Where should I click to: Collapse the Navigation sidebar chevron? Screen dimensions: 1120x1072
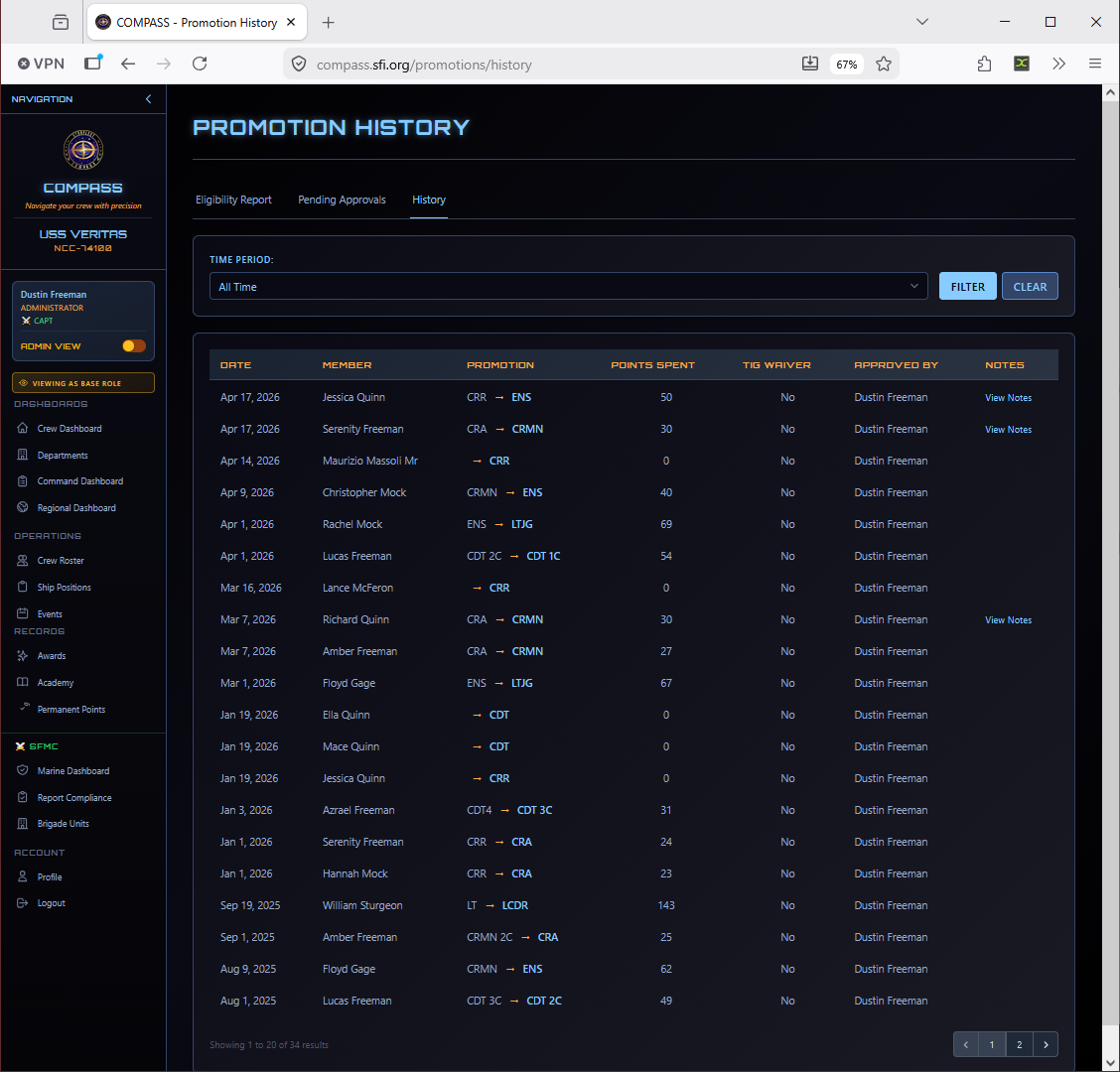click(149, 99)
